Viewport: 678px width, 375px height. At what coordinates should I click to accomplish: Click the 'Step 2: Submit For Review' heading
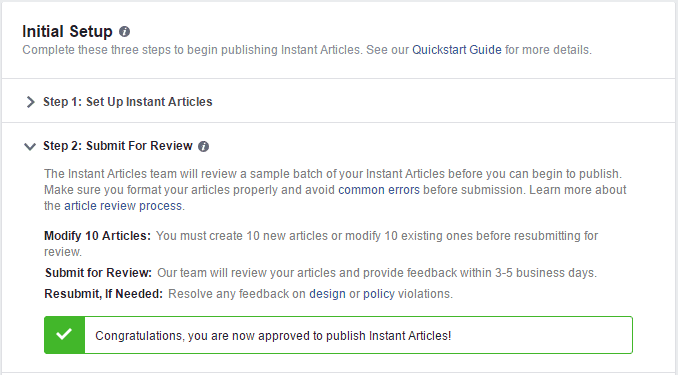pyautogui.click(x=118, y=146)
